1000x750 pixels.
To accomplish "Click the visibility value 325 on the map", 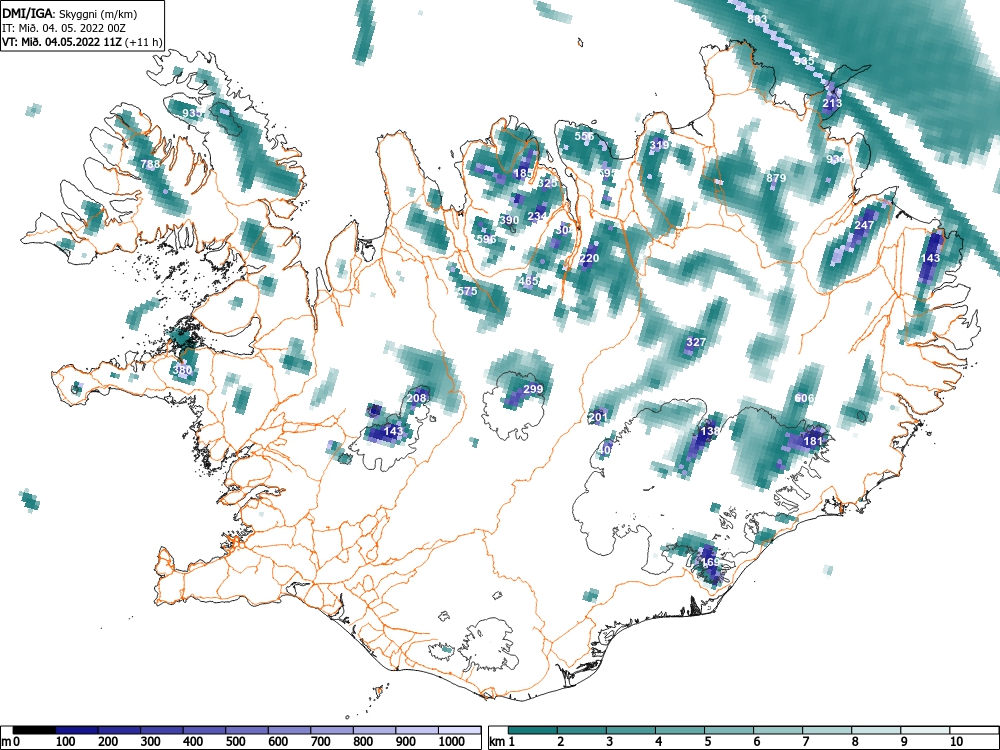I will click(x=547, y=183).
